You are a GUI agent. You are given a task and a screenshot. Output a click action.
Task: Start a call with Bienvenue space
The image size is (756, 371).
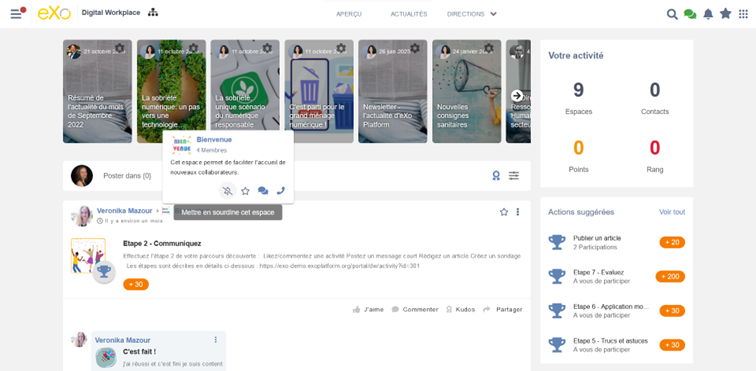pos(281,191)
